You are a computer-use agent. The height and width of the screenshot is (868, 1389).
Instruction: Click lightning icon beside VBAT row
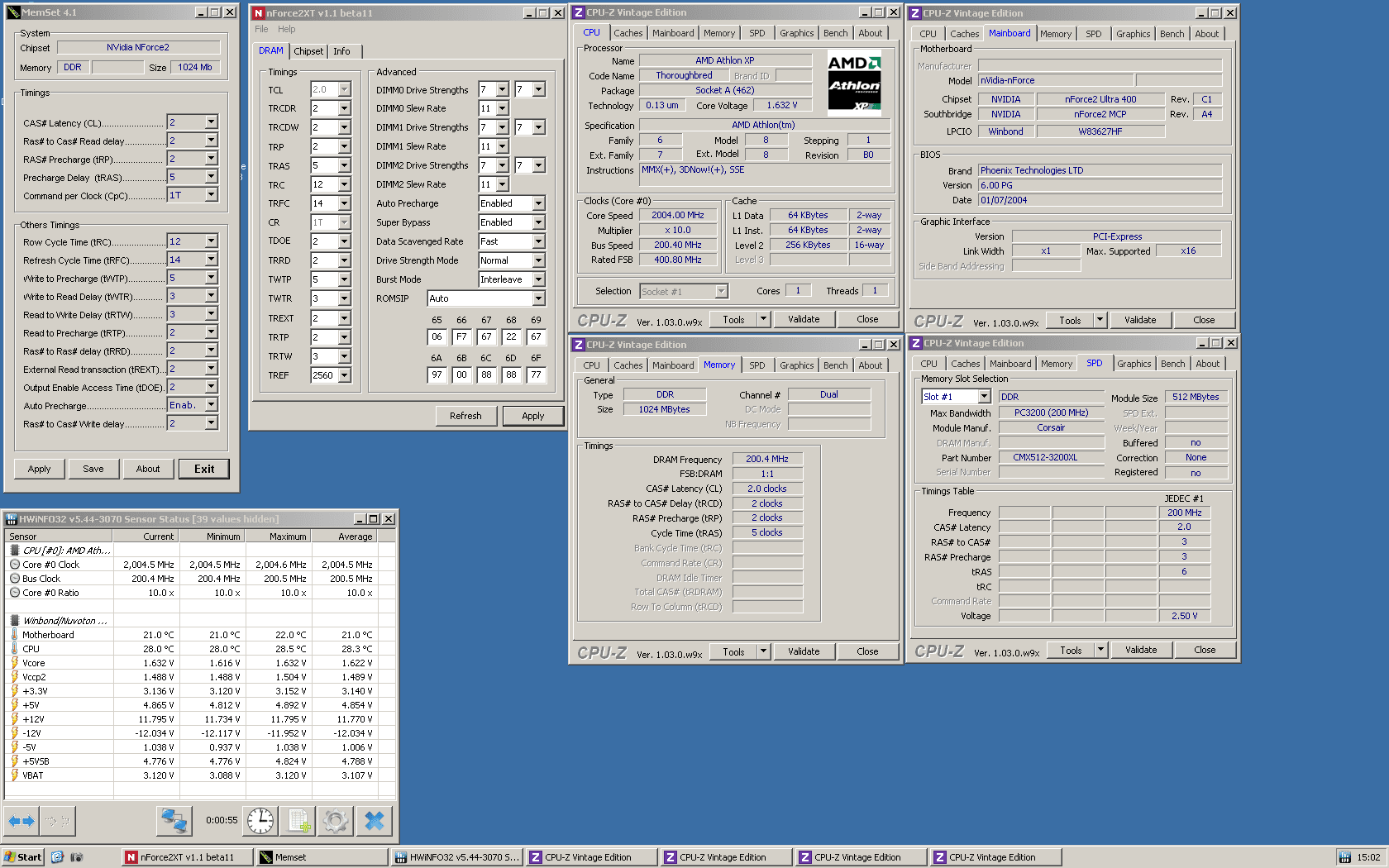[x=14, y=775]
